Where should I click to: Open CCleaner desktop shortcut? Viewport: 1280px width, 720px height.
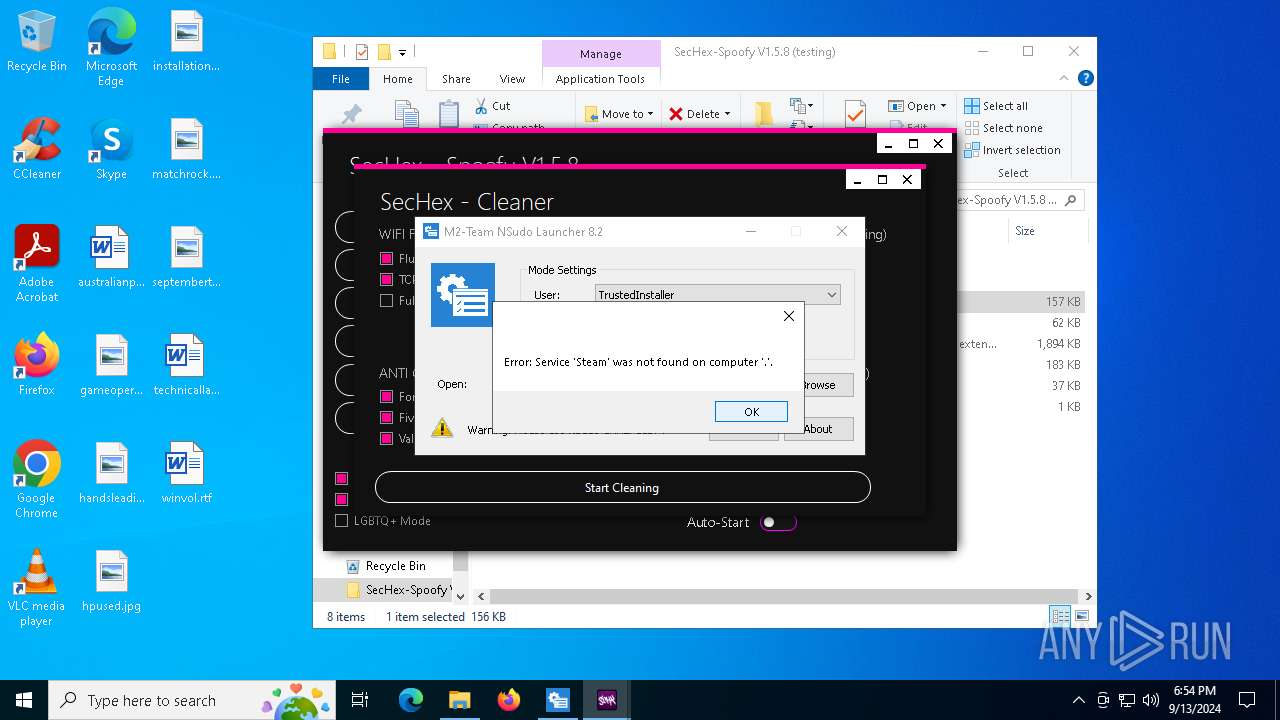click(x=37, y=148)
